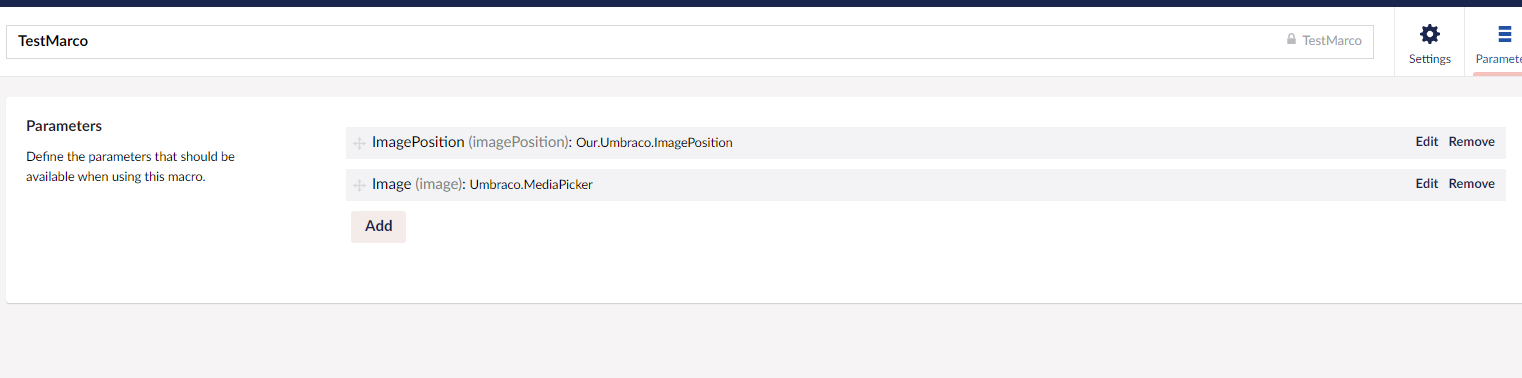Remove the ImagePosition parameter
The height and width of the screenshot is (378, 1522).
coord(1471,142)
